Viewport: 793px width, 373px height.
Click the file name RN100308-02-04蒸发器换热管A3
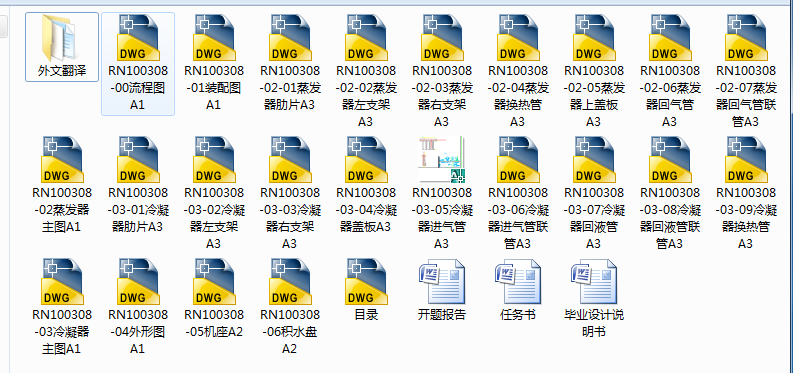tap(517, 97)
